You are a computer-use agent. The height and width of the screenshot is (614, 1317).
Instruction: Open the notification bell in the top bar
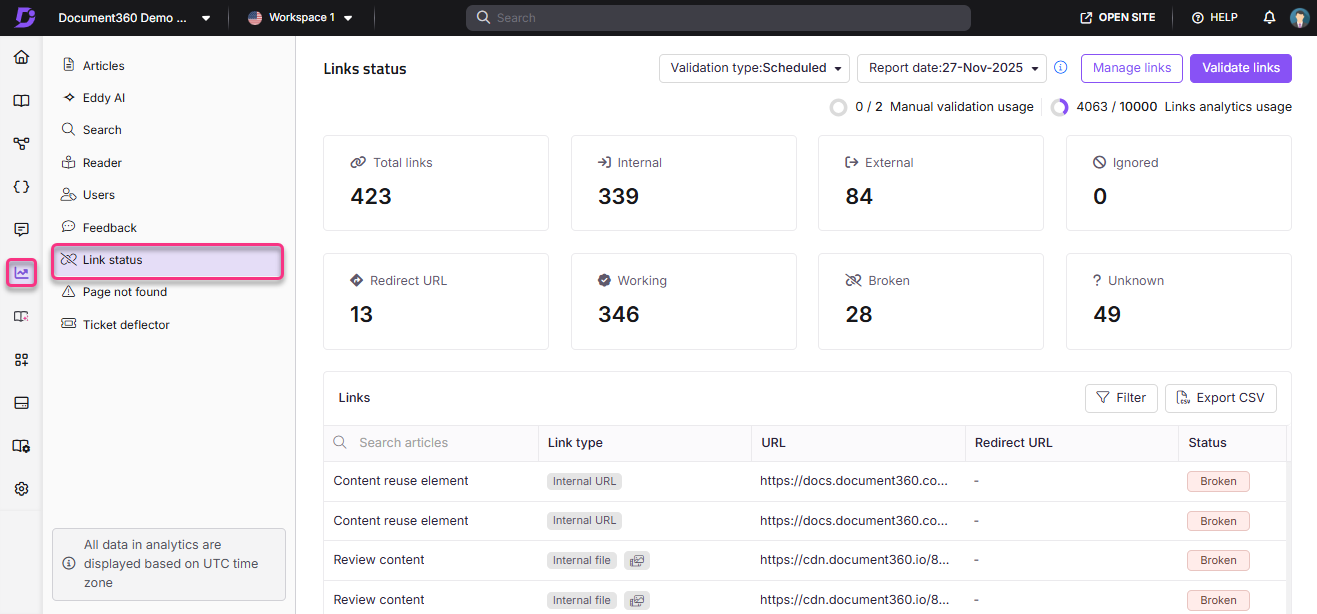click(x=1268, y=17)
